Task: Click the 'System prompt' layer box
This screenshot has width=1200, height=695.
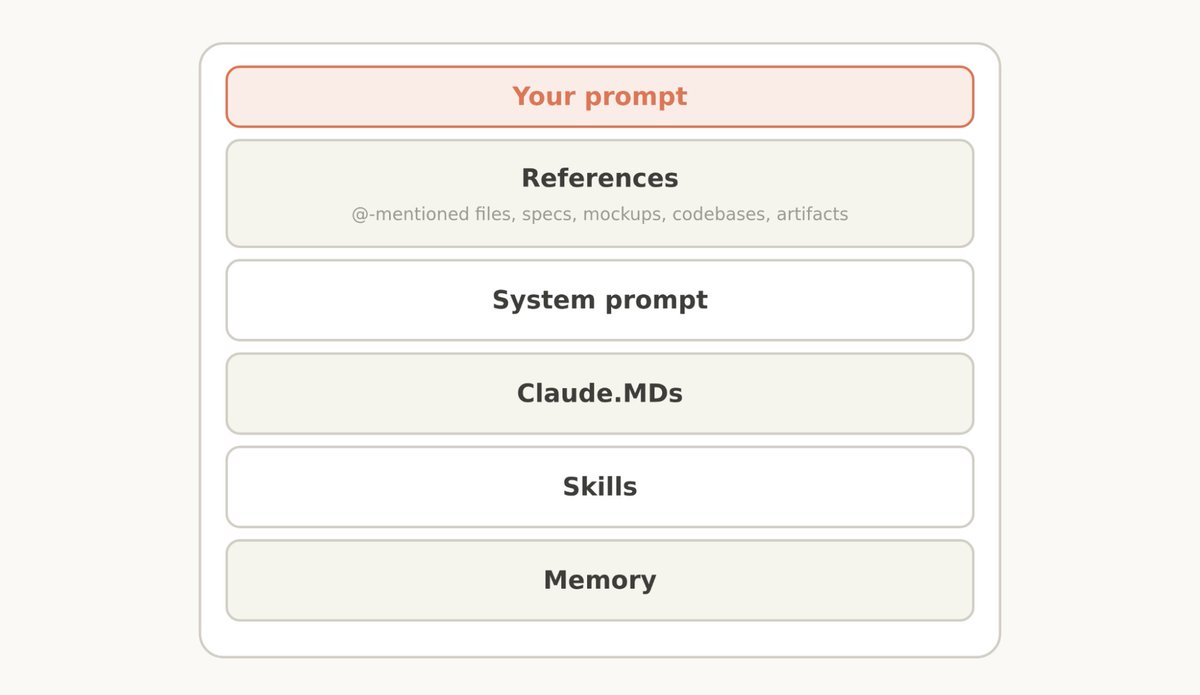Action: pyautogui.click(x=600, y=300)
